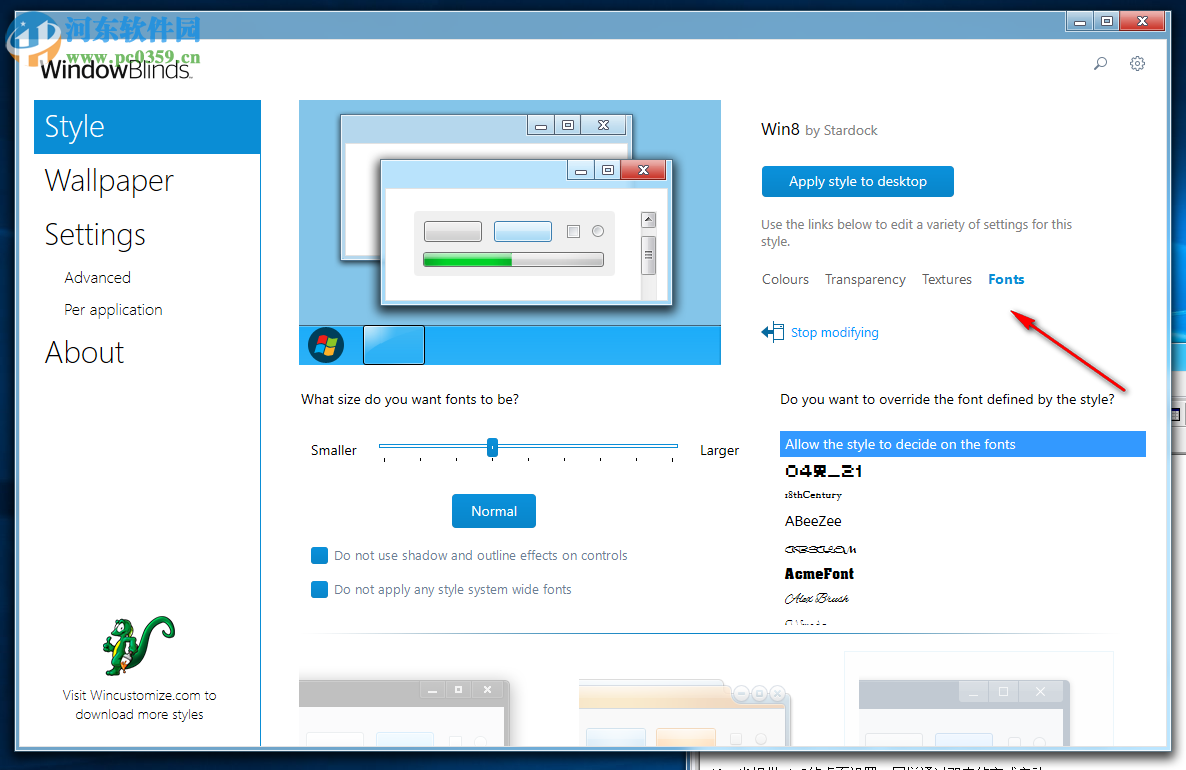Click the font size slider handle
The image size is (1186, 770).
coord(491,447)
